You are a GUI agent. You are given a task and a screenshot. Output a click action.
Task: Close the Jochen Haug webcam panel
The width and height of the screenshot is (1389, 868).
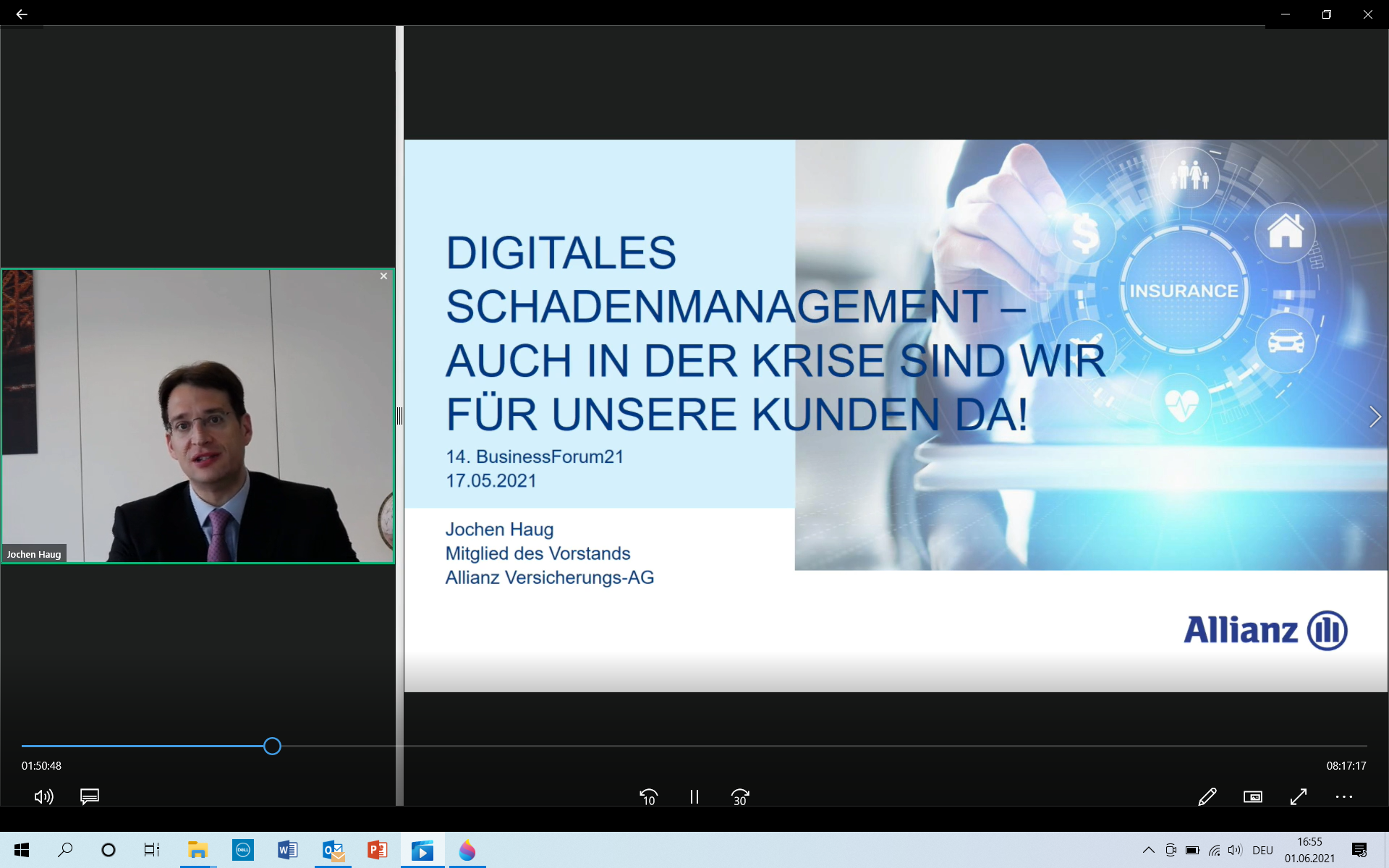(x=383, y=276)
